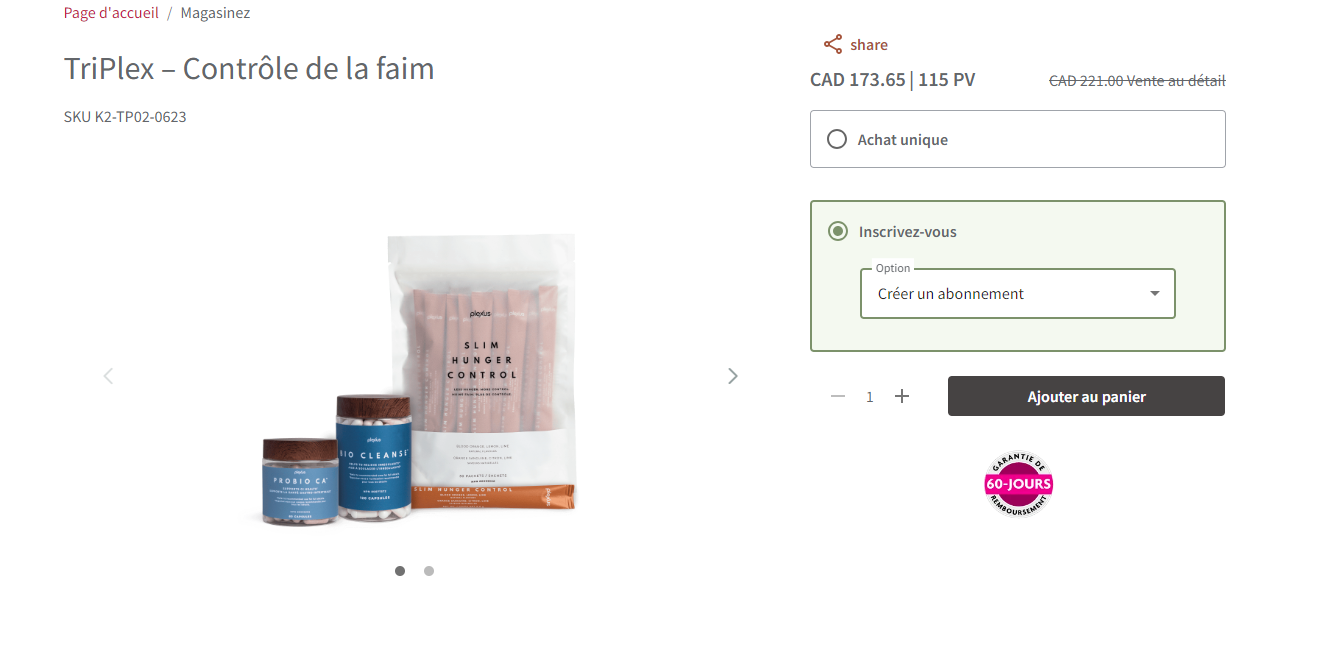Select first carousel dot indicator
Image resolution: width=1341 pixels, height=651 pixels.
click(400, 571)
